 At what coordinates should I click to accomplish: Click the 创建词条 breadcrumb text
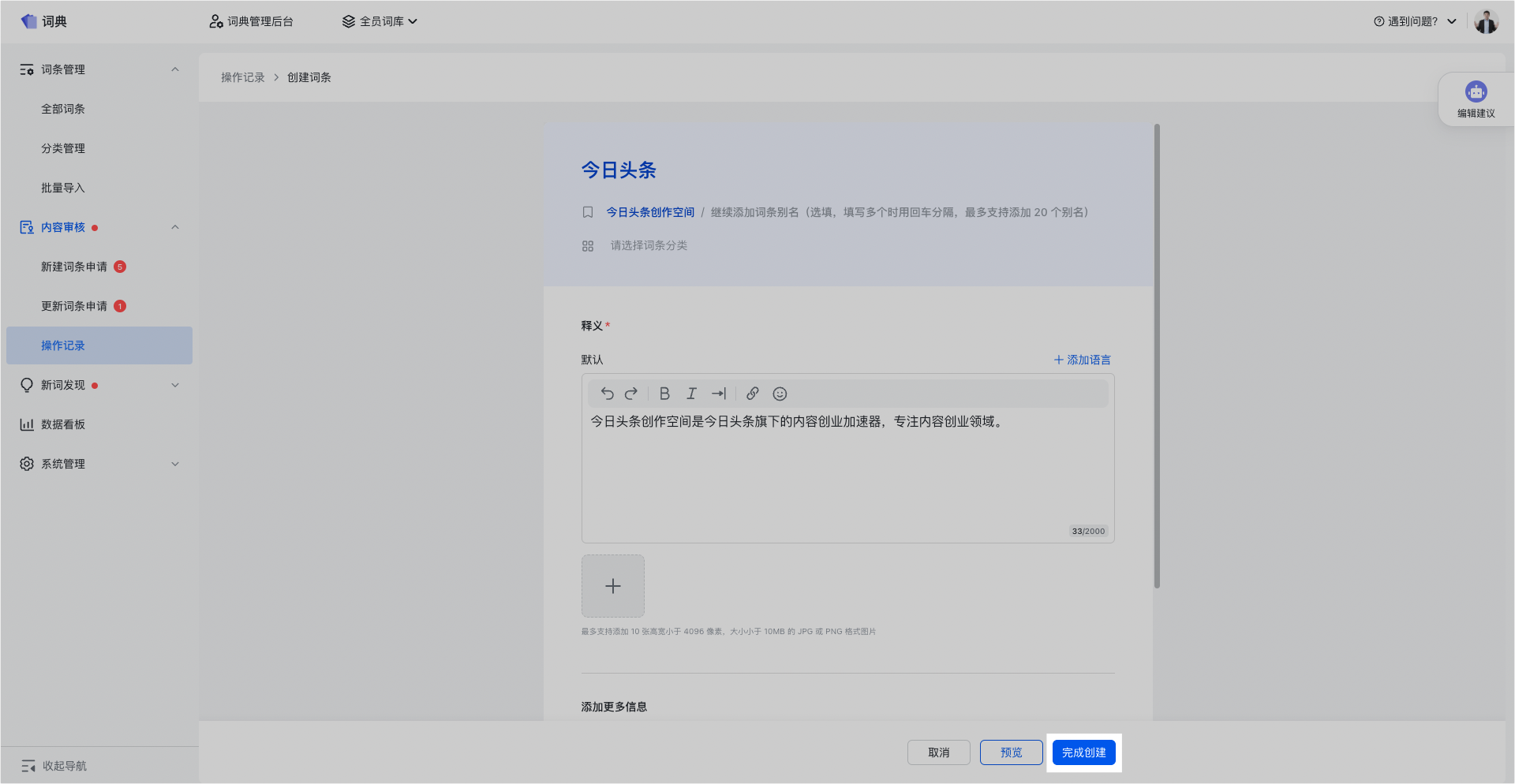(309, 77)
